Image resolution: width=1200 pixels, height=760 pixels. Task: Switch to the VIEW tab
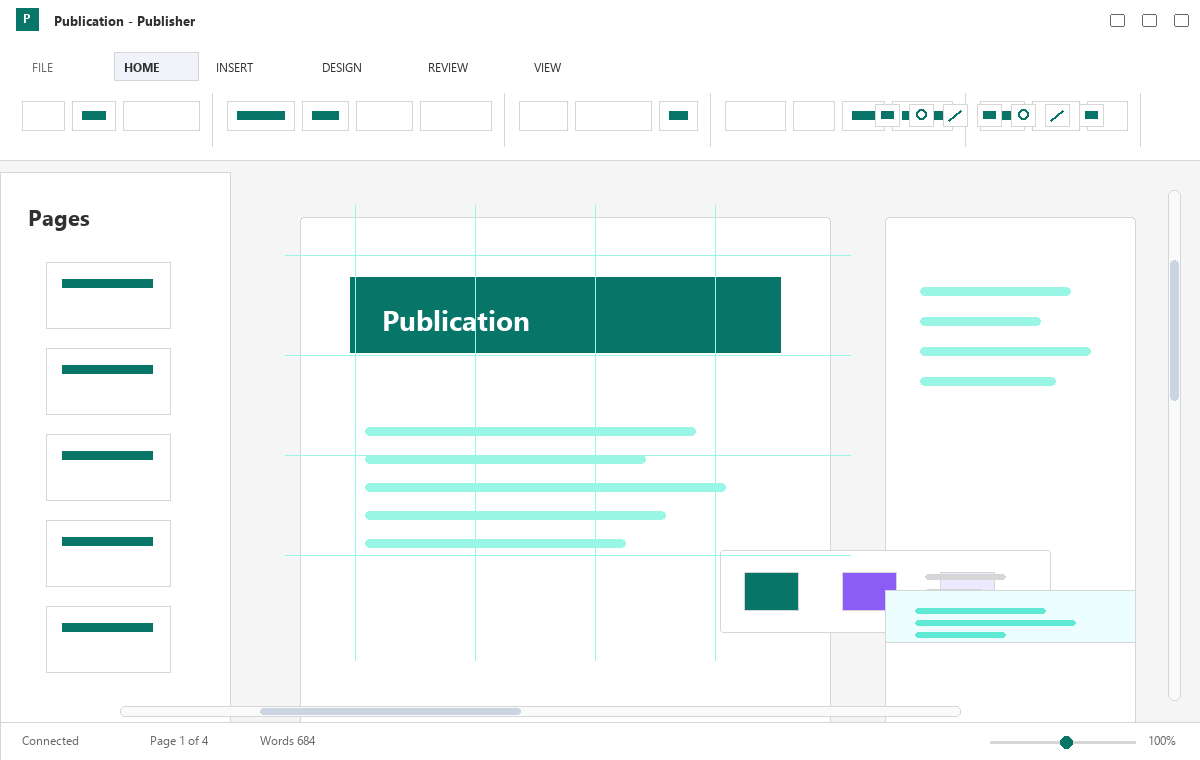[x=547, y=68]
